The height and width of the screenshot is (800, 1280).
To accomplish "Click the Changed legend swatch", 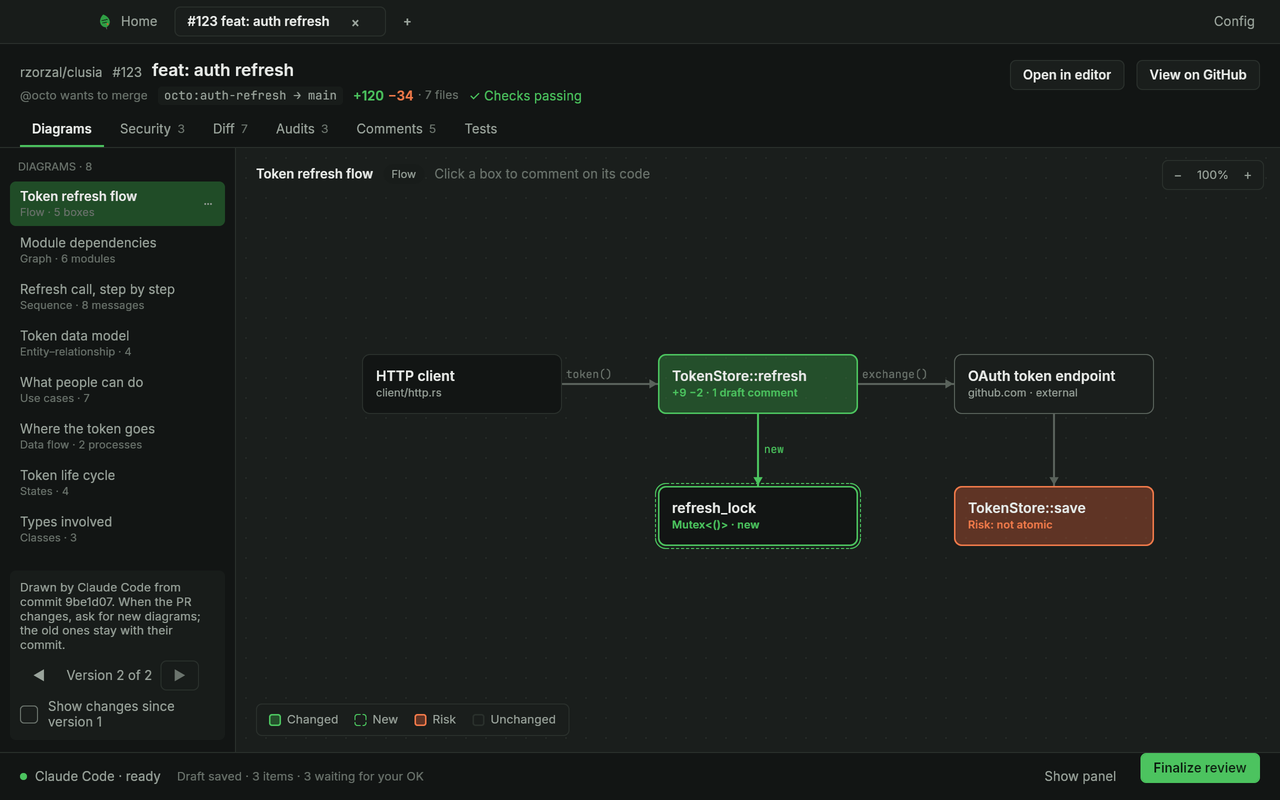I will [x=275, y=720].
